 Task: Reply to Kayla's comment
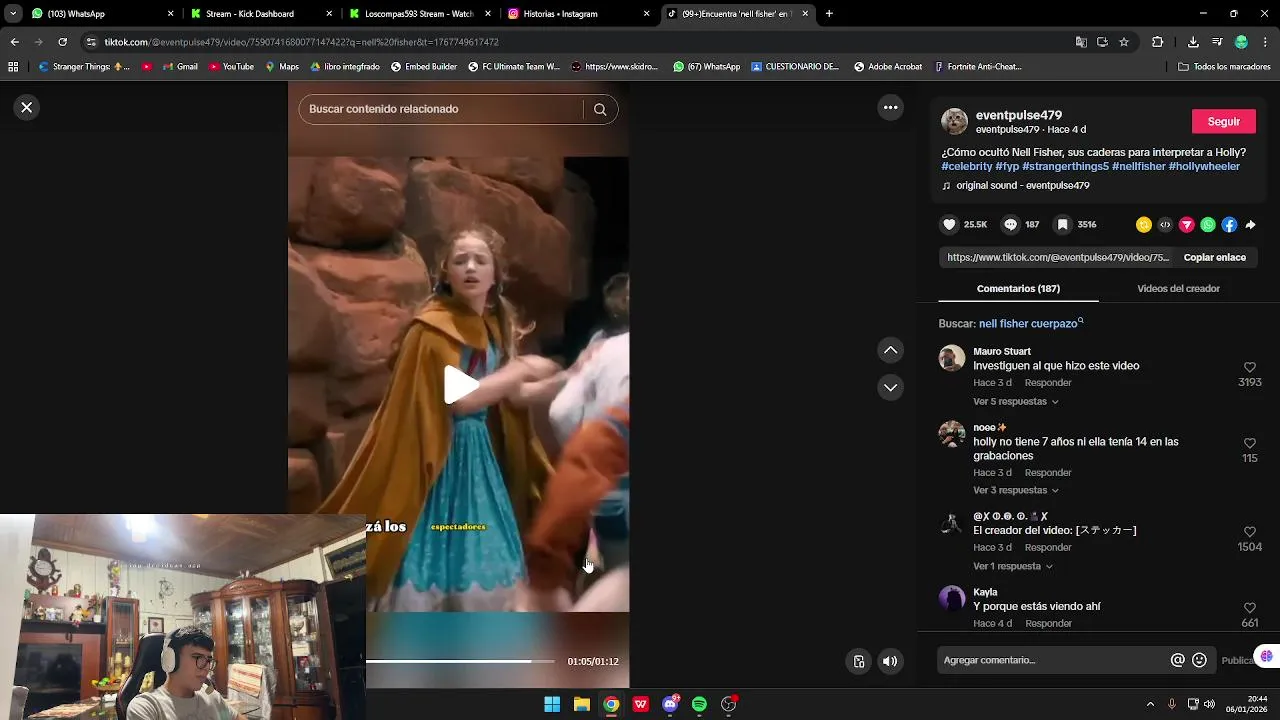point(1048,623)
